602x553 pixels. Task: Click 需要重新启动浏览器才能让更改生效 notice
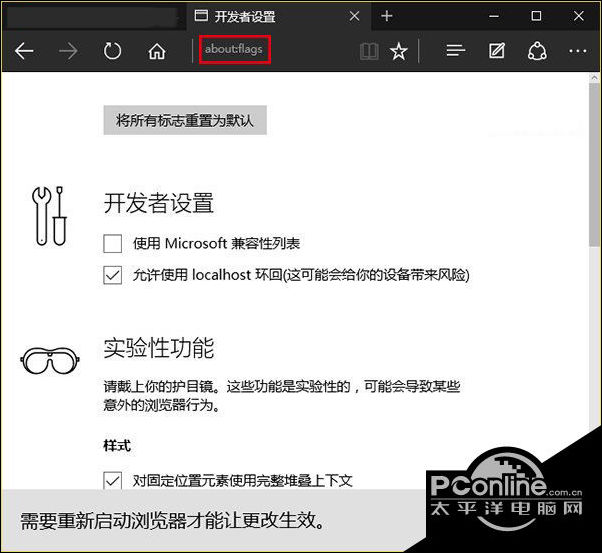point(173,521)
